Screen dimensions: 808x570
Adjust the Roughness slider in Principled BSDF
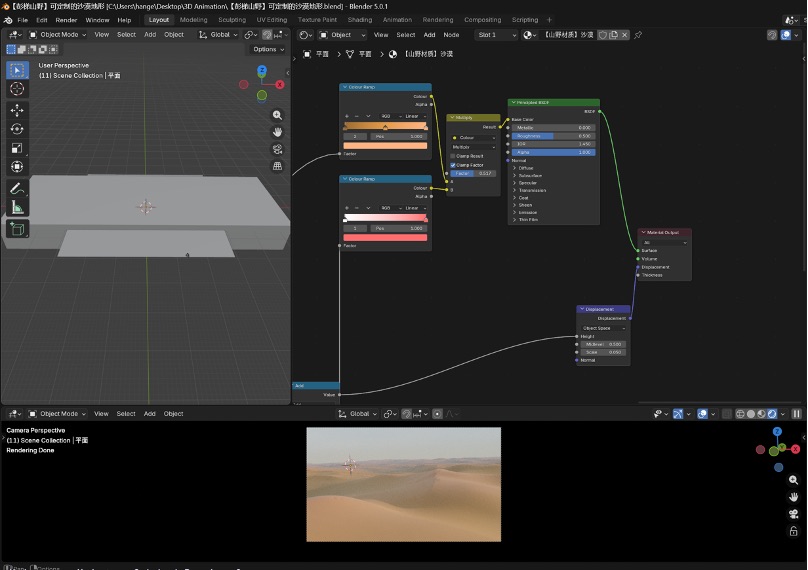[x=553, y=136]
